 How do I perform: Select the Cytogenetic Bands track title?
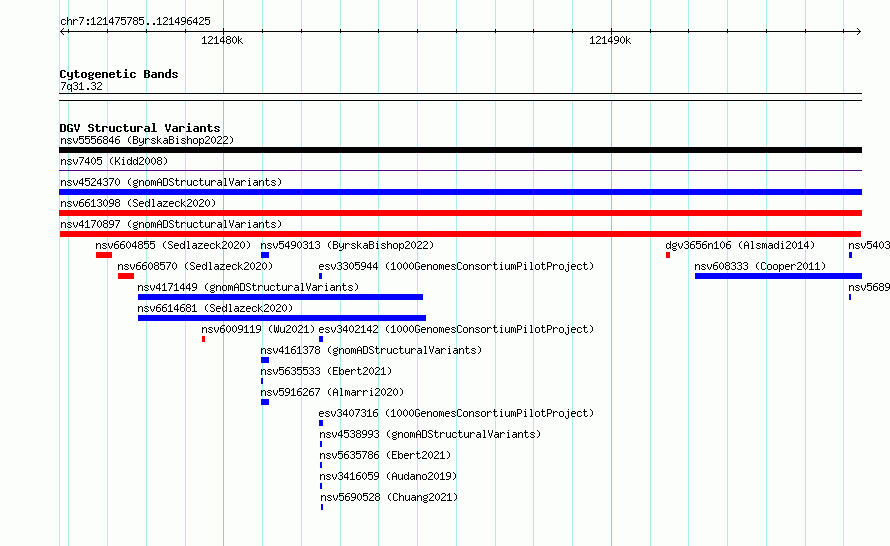click(119, 74)
